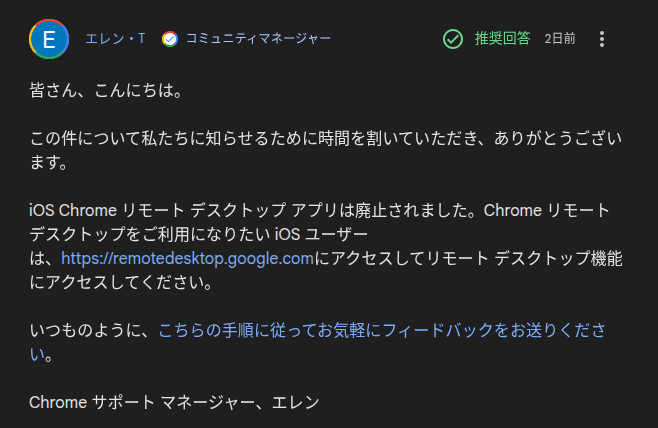The image size is (658, 428).
Task: Click the greeting text 皆さん、こんにちは
Action: click(x=106, y=90)
